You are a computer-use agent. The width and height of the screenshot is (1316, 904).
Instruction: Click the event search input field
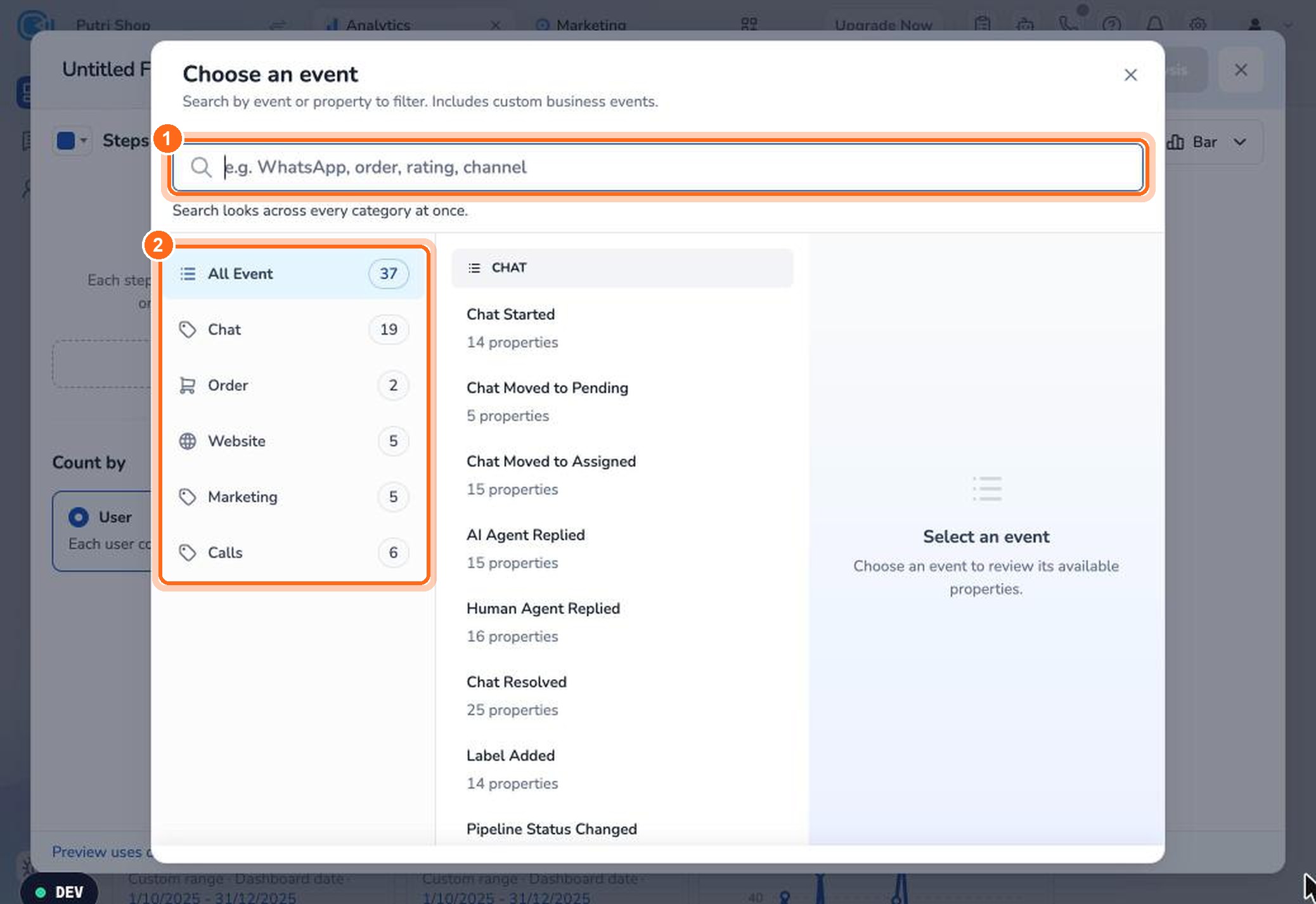click(658, 167)
